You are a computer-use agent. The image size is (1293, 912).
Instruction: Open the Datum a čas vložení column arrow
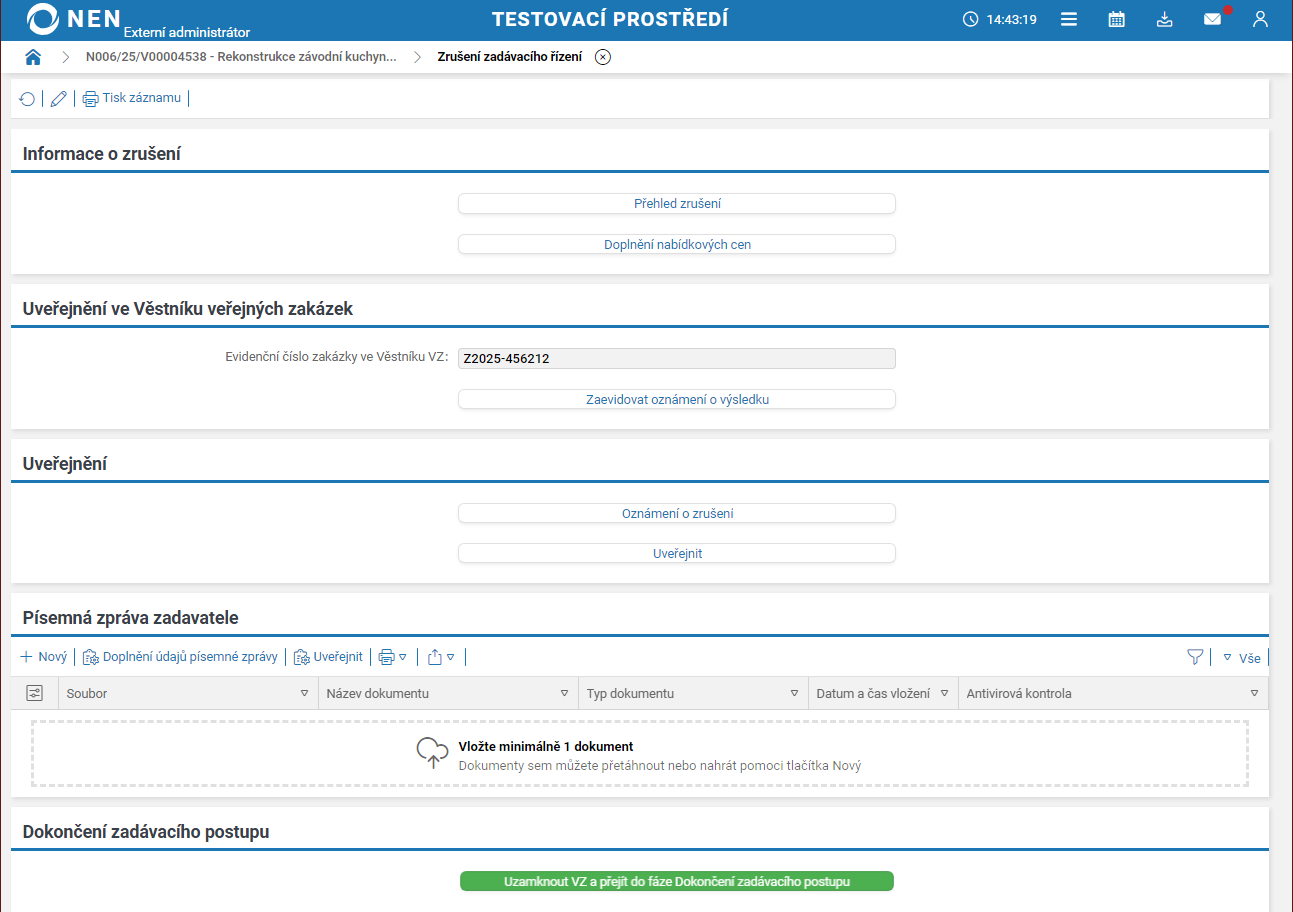(945, 693)
